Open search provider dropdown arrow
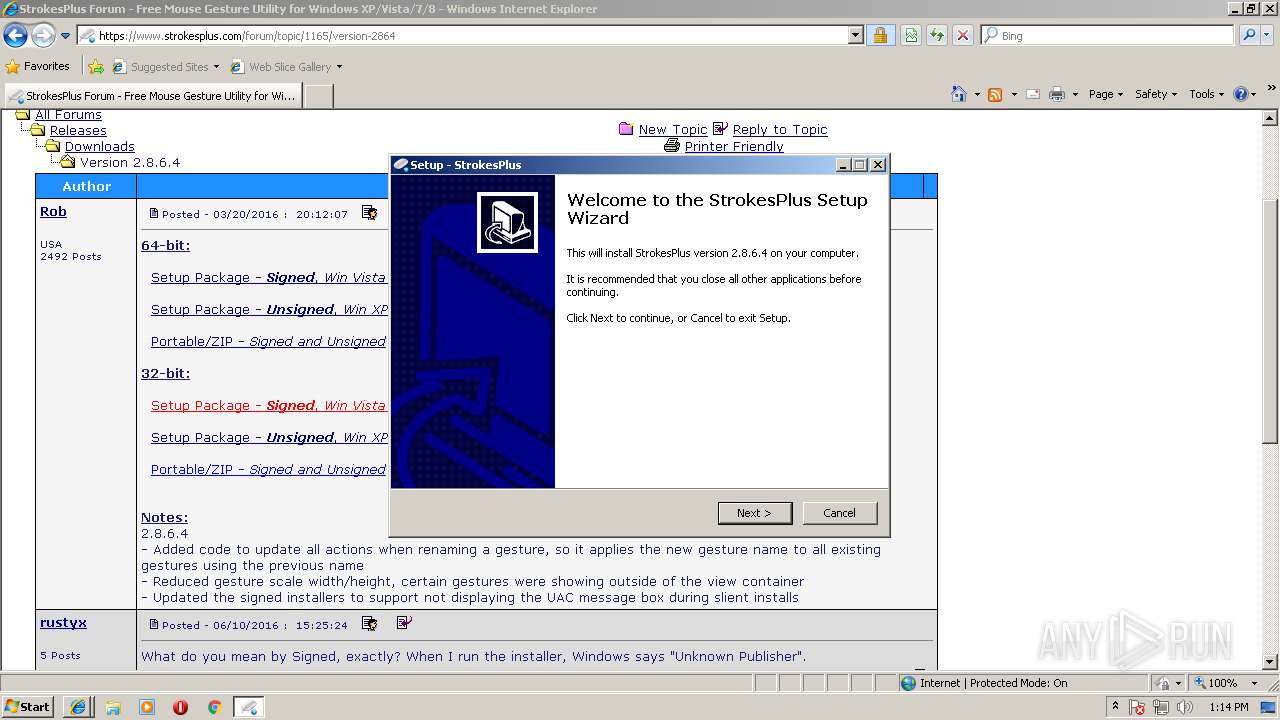Screen dimensions: 1280x720 [1268, 36]
